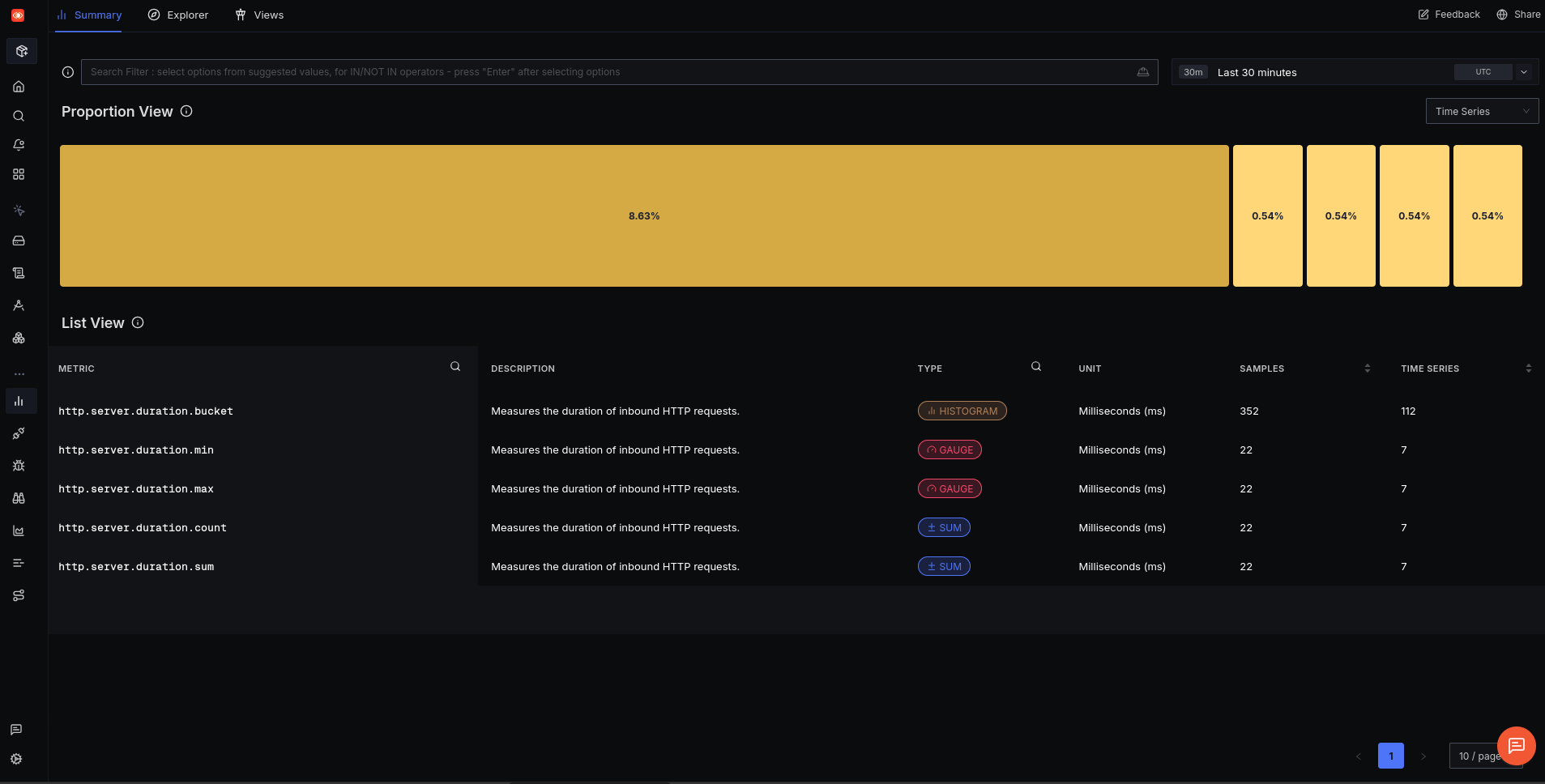Click the plug integrations icon in sidebar

click(x=19, y=433)
